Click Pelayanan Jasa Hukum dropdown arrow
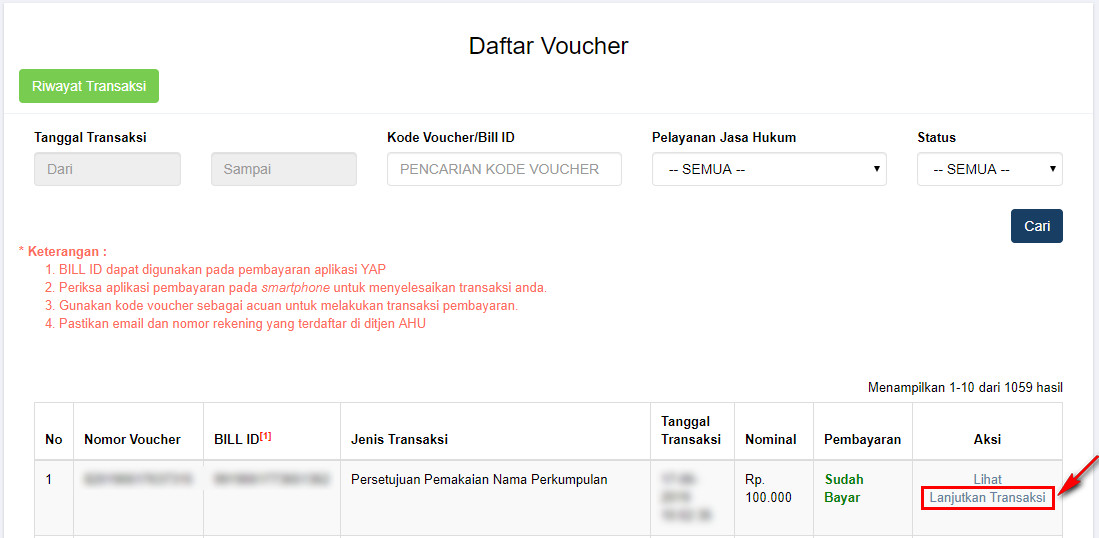This screenshot has height=538, width=1099. pos(876,170)
